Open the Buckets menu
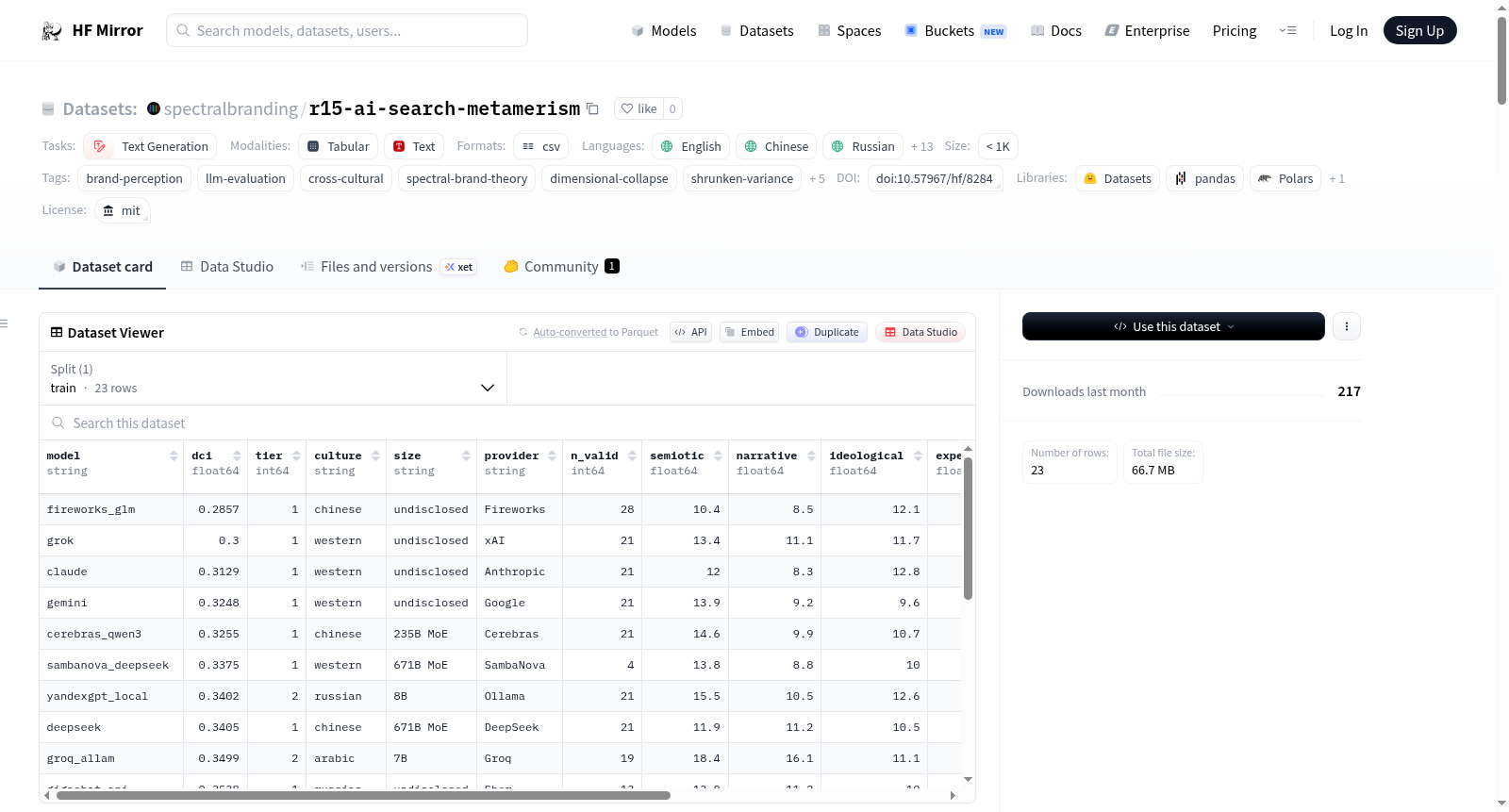 954,31
